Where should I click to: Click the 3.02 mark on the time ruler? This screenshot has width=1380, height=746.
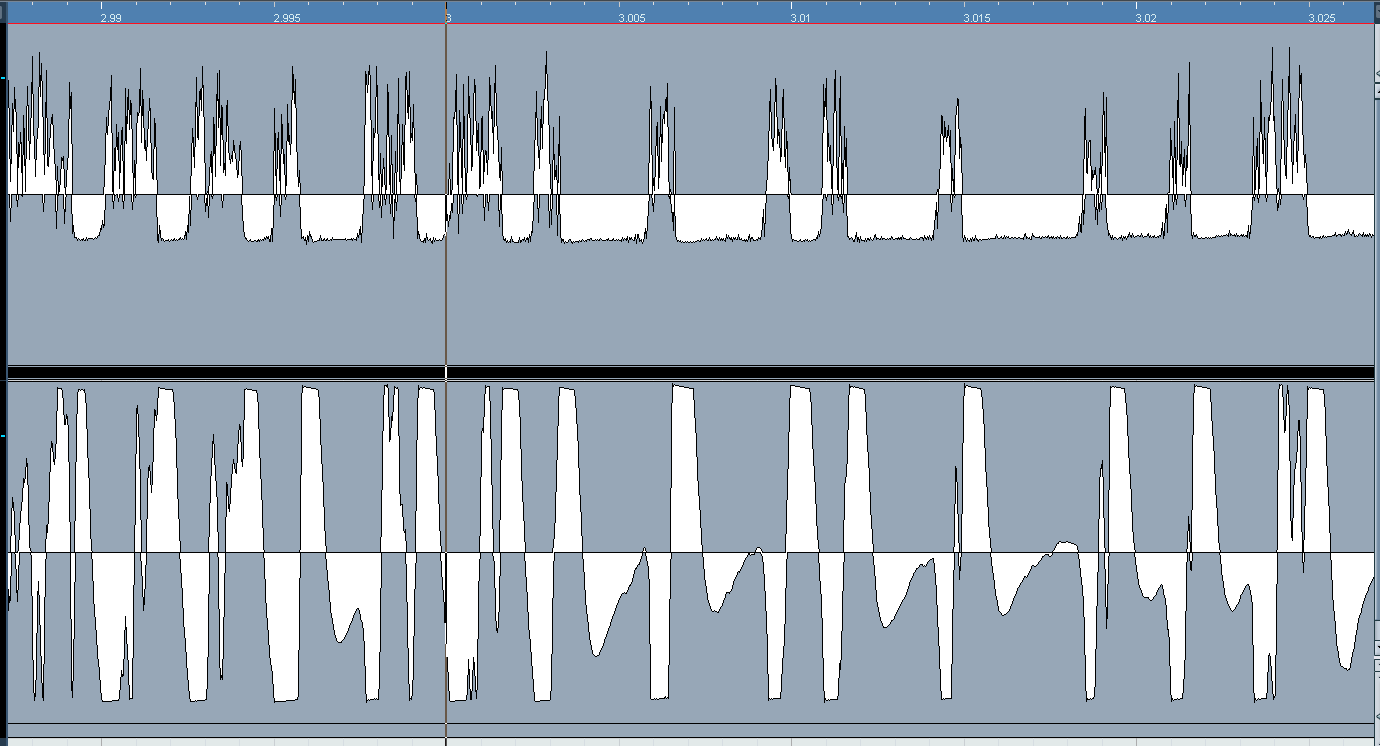(1146, 18)
